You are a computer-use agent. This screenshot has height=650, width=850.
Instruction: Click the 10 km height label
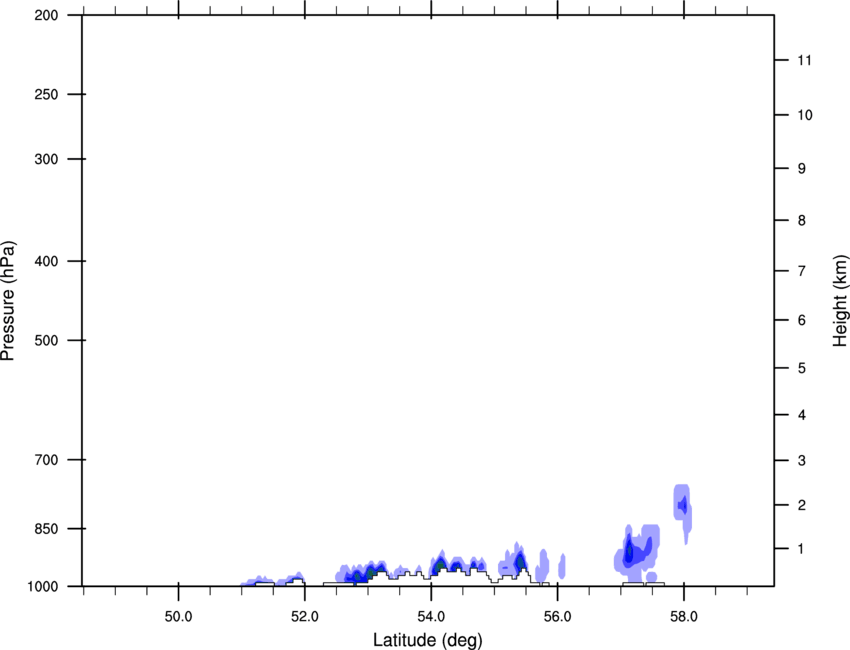click(x=805, y=115)
